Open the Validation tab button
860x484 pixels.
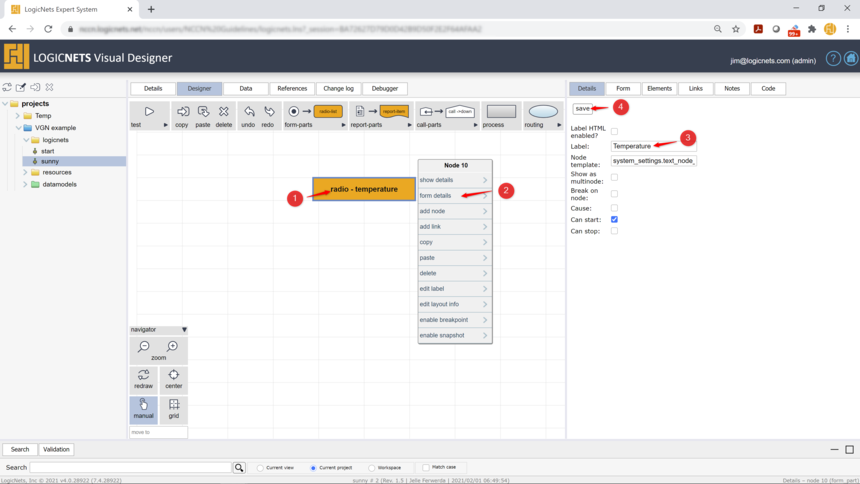point(56,450)
